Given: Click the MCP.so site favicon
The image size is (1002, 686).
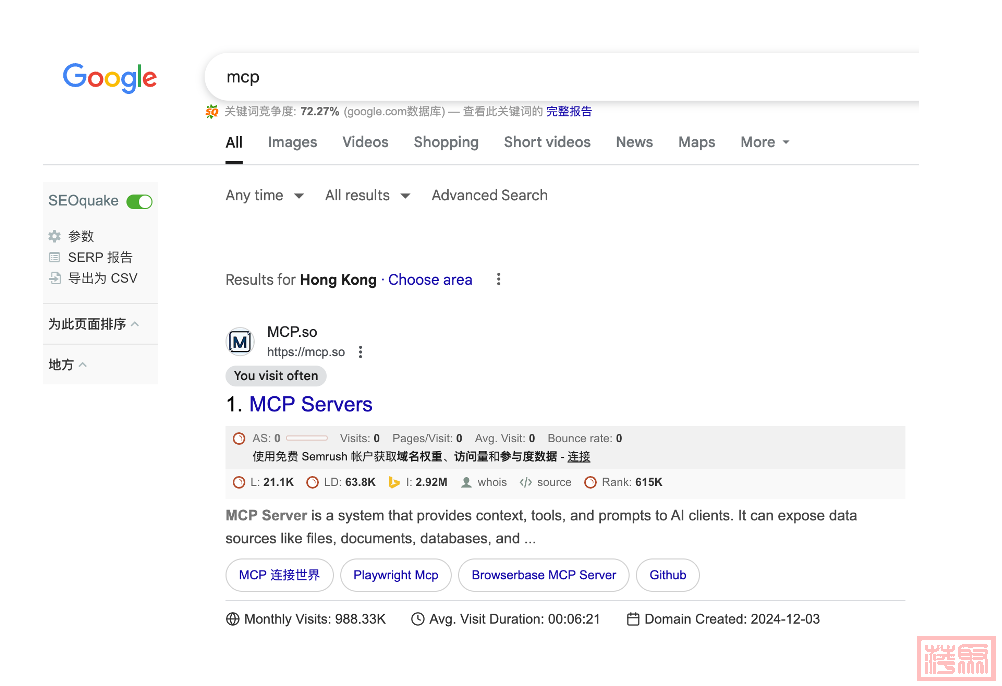Looking at the screenshot, I should tap(240, 342).
